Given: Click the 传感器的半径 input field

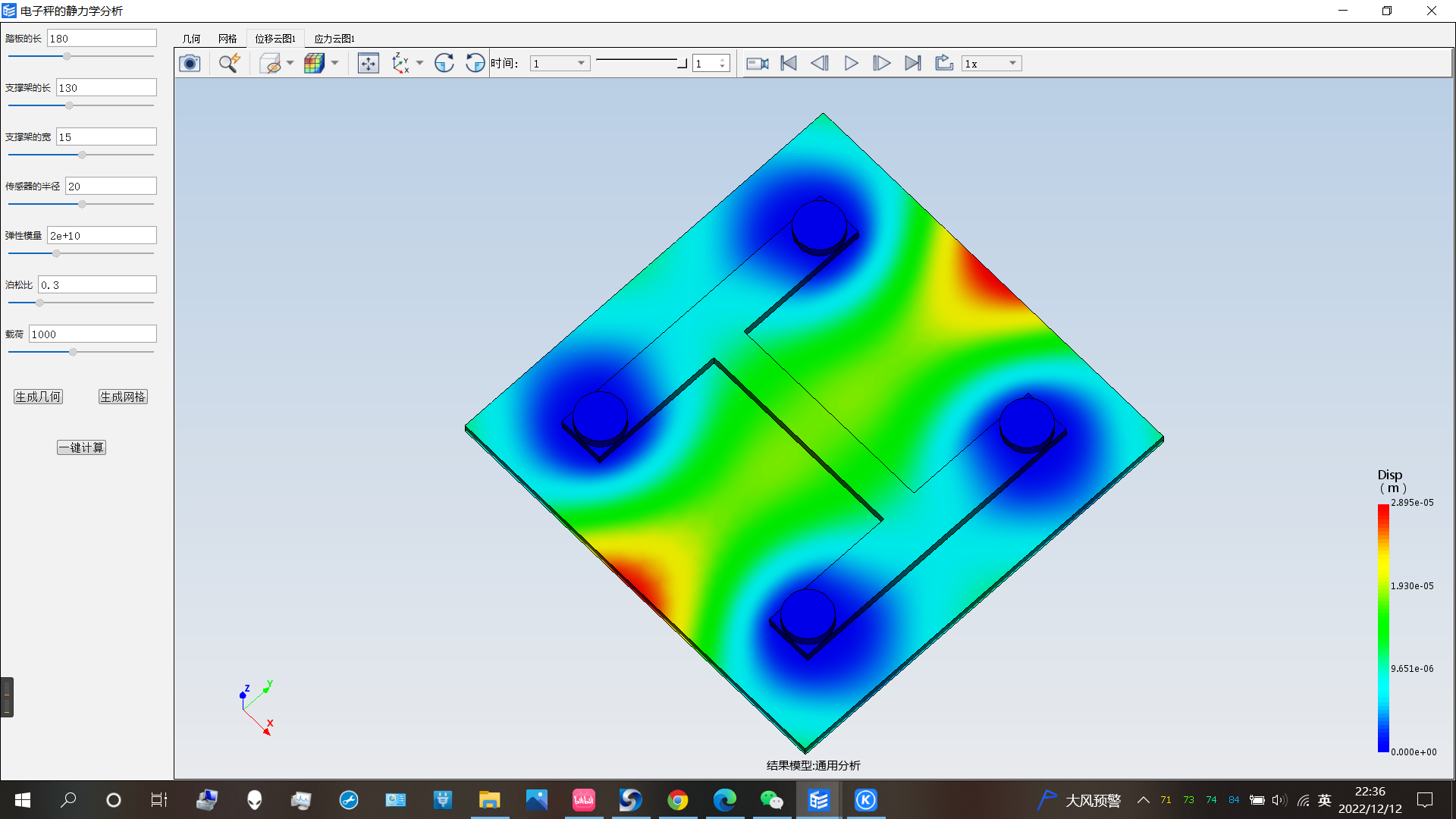Looking at the screenshot, I should (x=111, y=186).
